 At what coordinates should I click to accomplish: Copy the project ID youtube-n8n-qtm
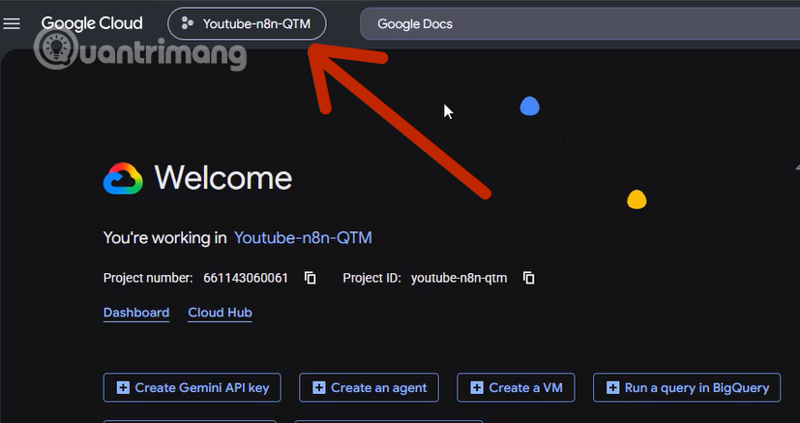pyautogui.click(x=529, y=278)
